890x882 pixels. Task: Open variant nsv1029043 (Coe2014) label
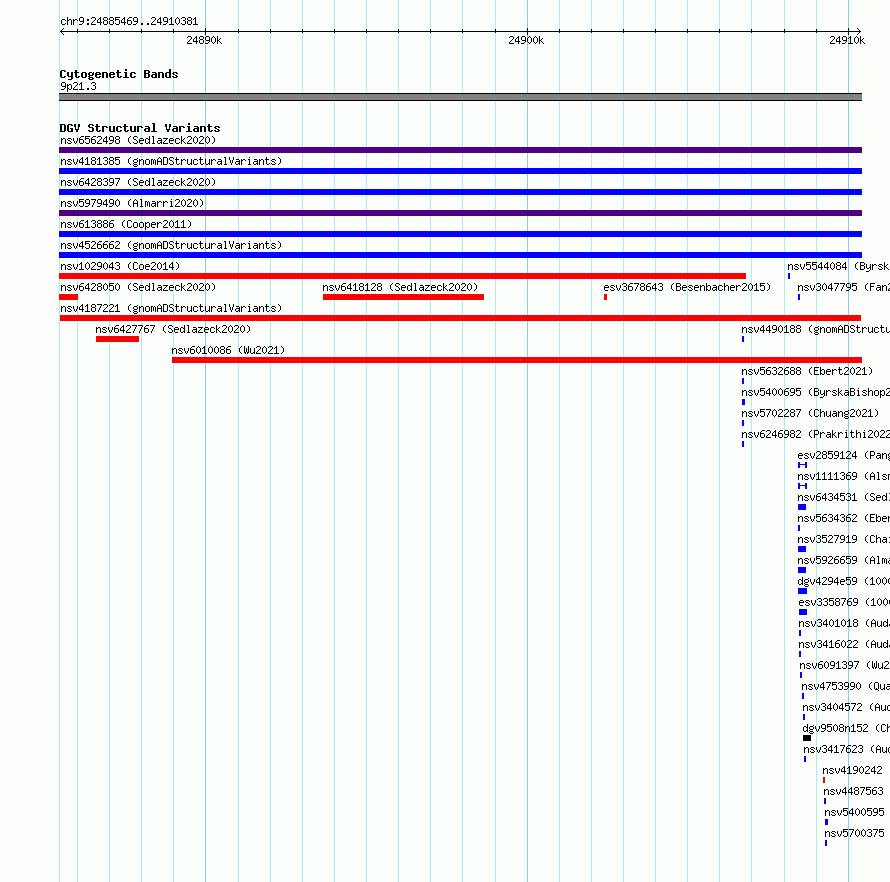[x=120, y=266]
